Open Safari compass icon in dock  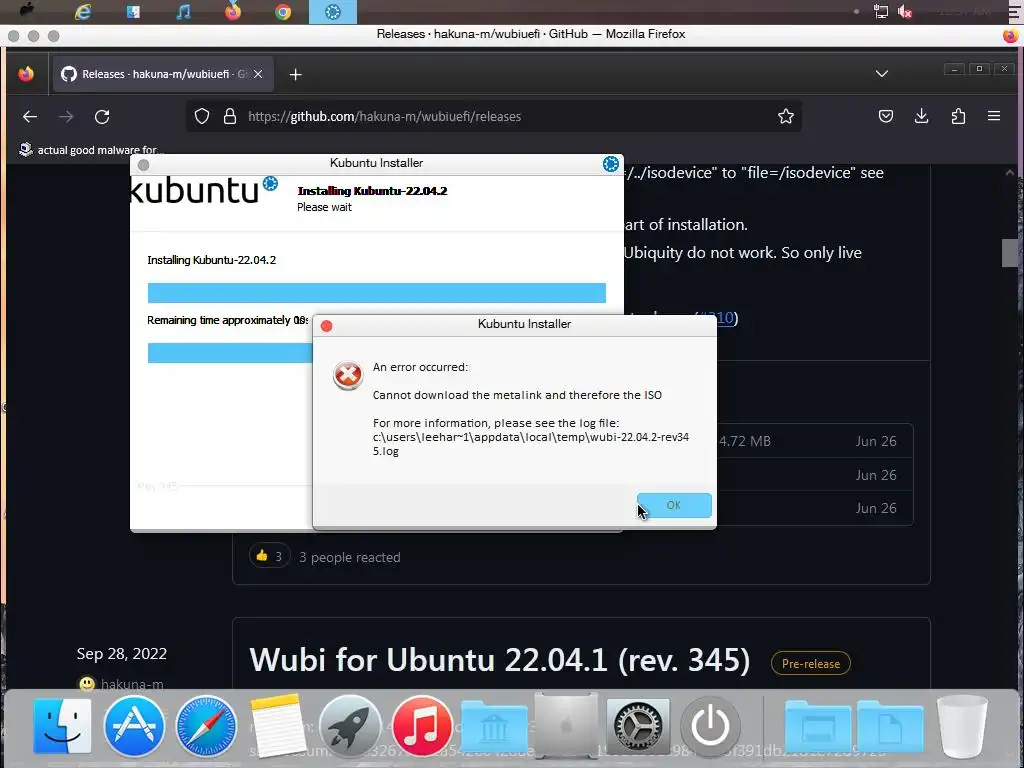(206, 726)
